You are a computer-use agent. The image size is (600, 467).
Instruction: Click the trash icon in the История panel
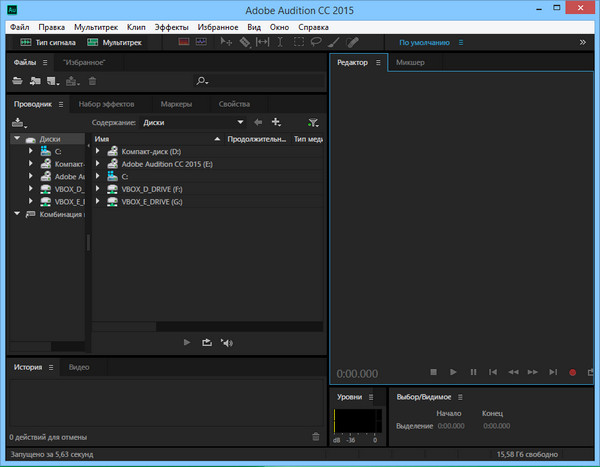(316, 437)
